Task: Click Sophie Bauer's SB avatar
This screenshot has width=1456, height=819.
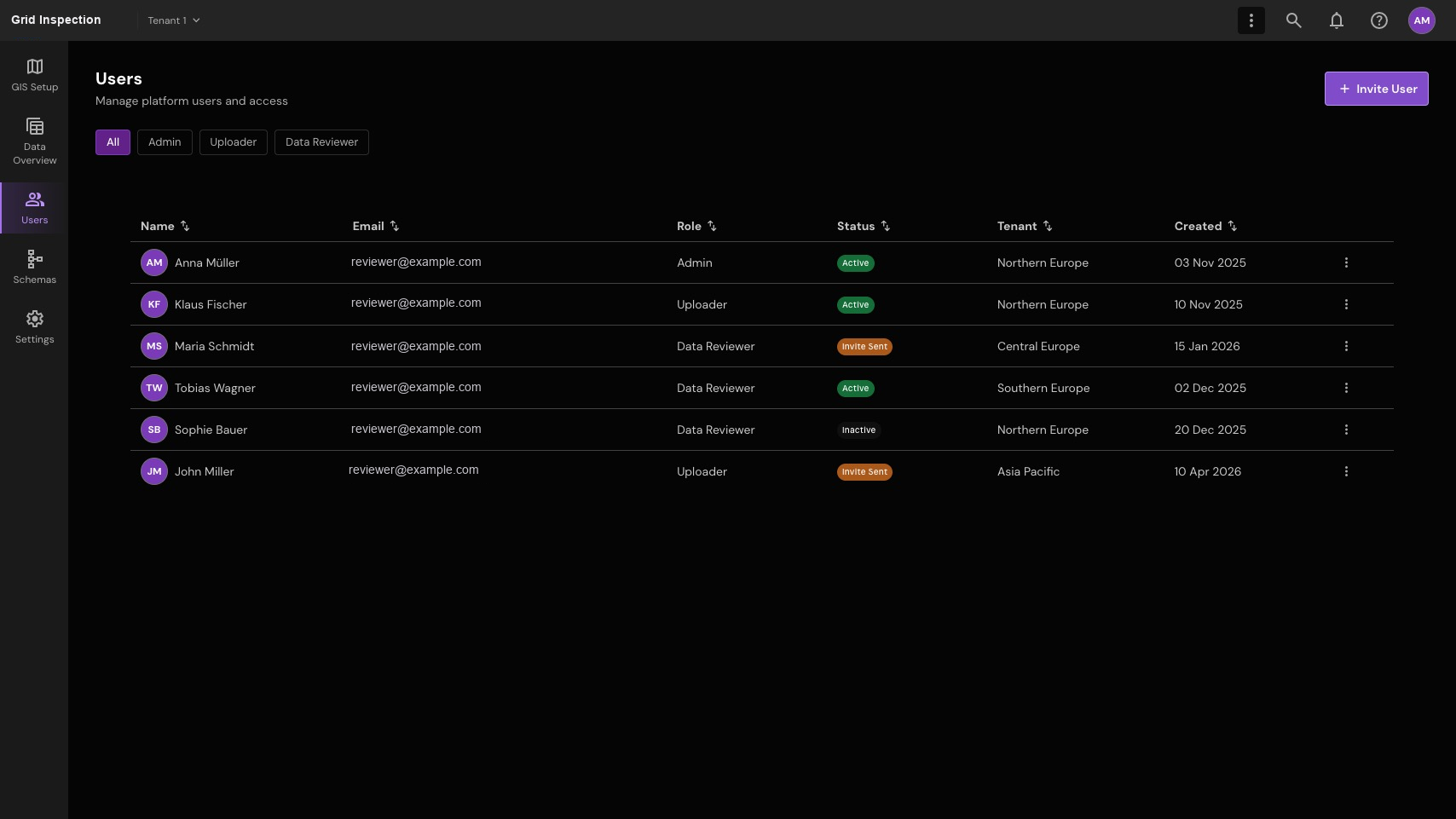Action: 154,430
